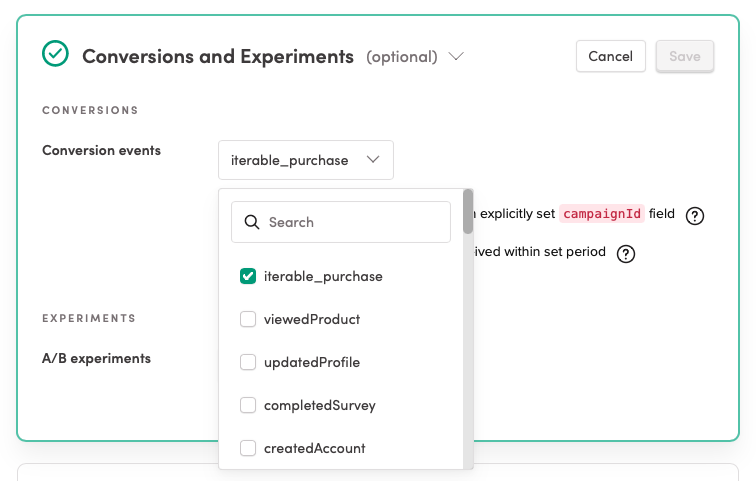The image size is (756, 481).
Task: Click the A/B experiments label
Action: point(96,359)
